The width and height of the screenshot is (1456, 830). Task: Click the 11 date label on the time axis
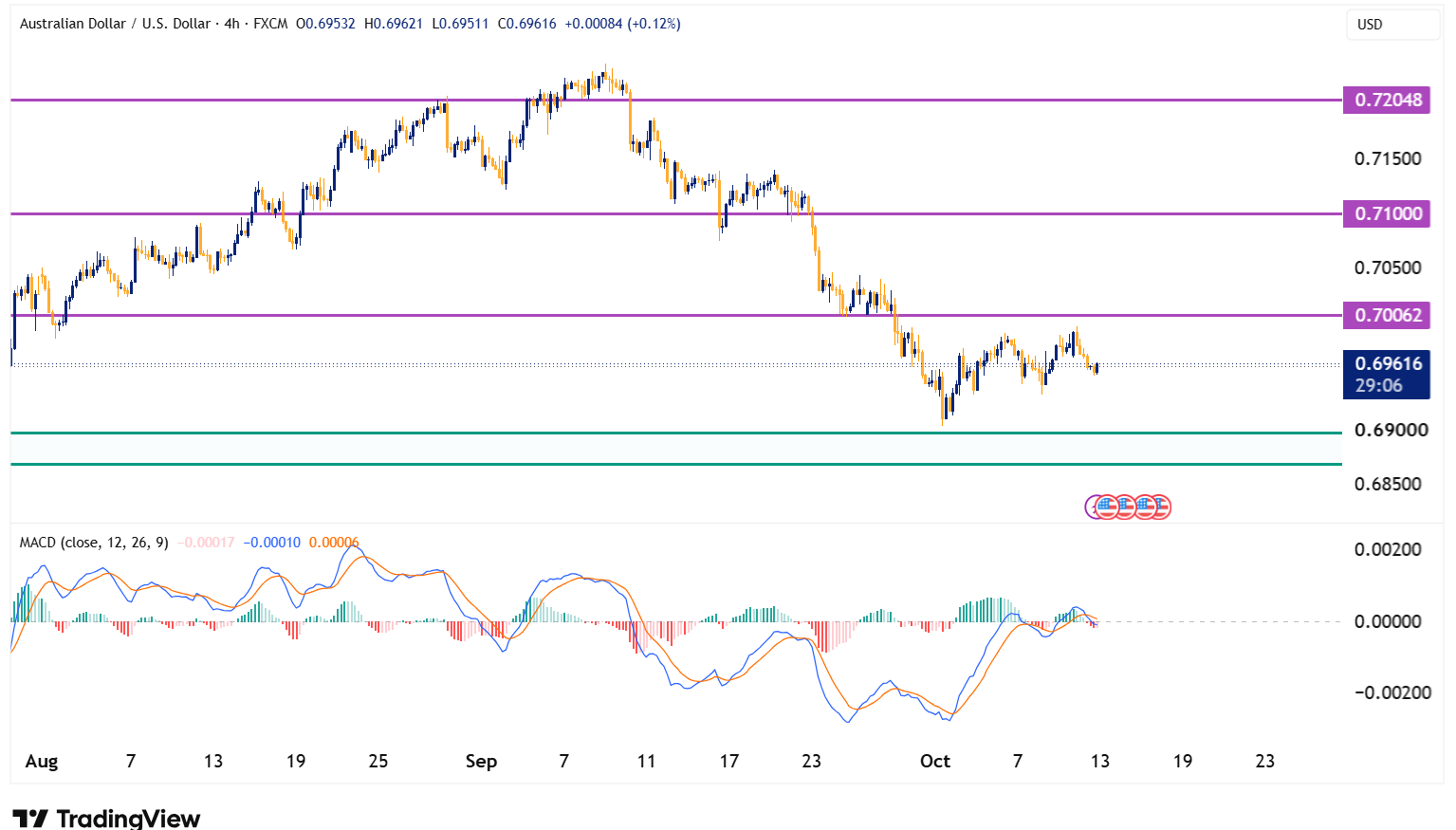click(x=646, y=761)
